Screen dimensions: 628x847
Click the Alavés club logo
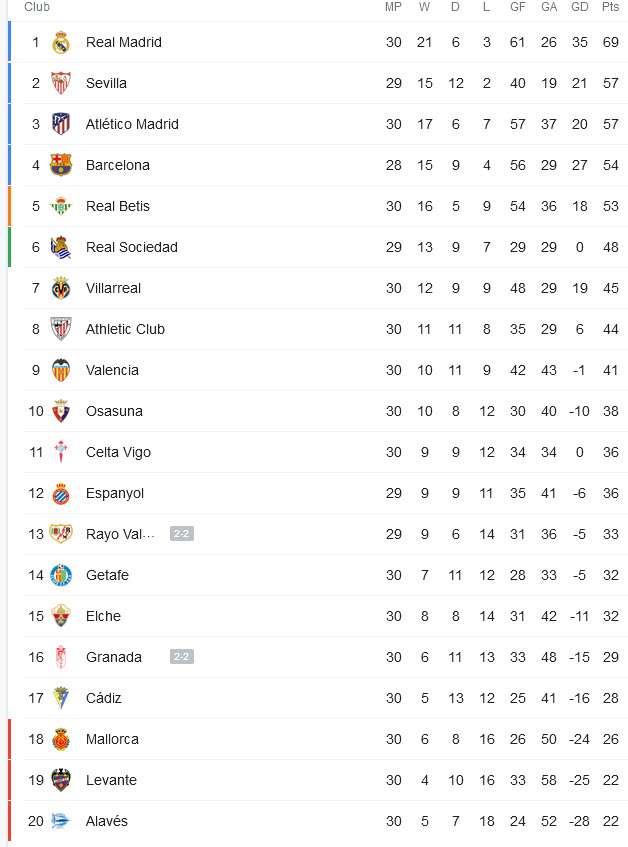coord(61,822)
